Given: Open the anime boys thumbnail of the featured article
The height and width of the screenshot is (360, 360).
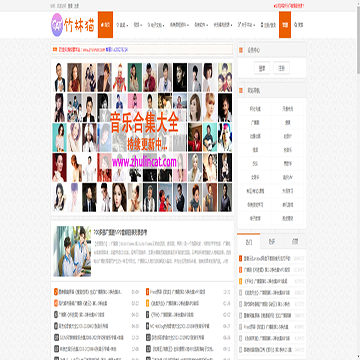Looking at the screenshot, I should click(72, 251).
